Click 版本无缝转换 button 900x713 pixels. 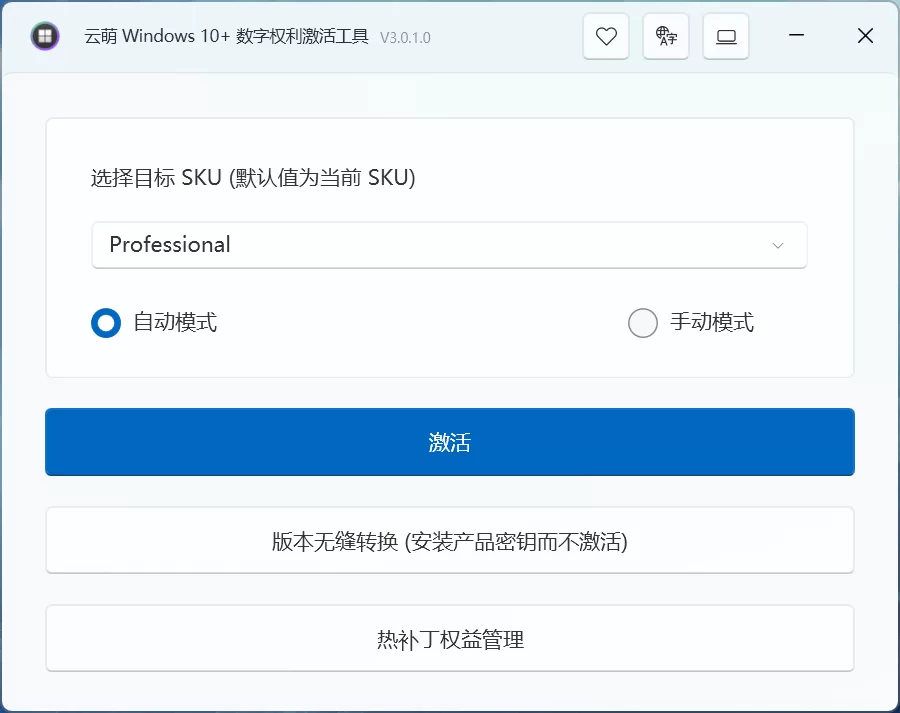pos(450,540)
